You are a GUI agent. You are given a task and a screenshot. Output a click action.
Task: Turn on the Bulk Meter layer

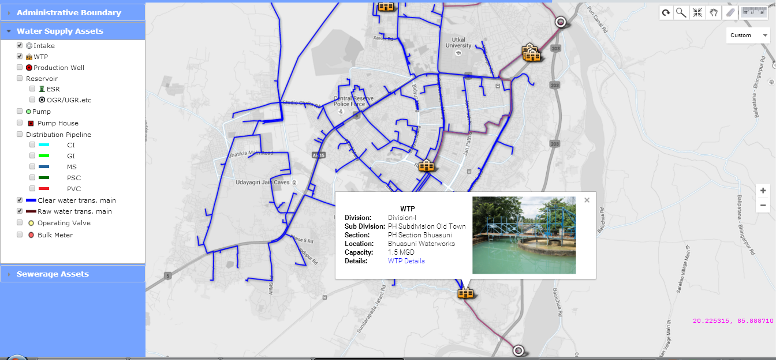point(20,235)
